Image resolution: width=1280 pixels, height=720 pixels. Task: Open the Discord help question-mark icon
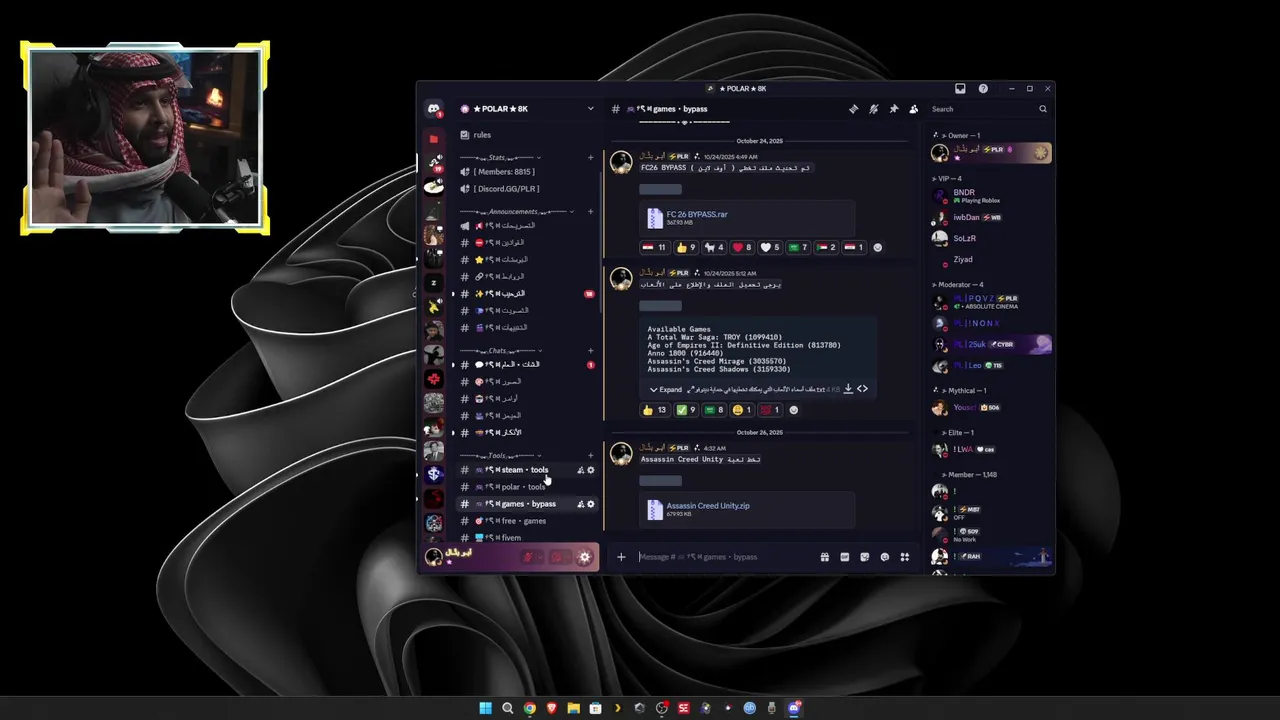tap(983, 88)
